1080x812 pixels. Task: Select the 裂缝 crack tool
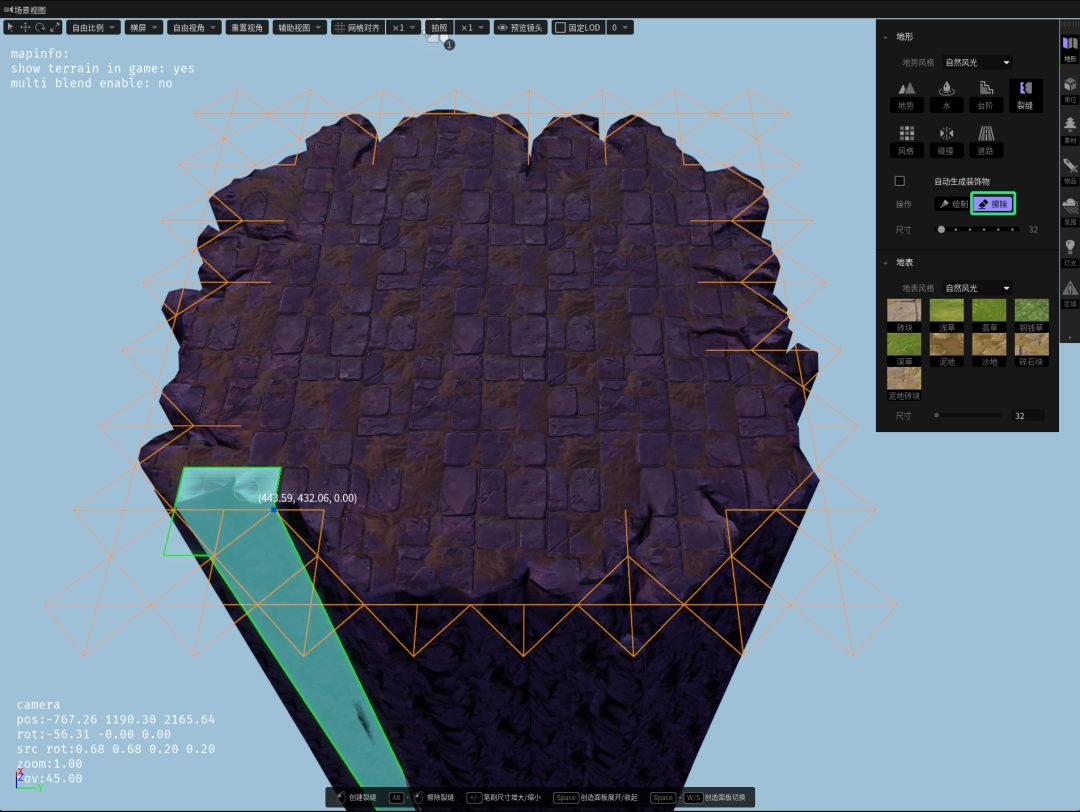[x=1025, y=94]
